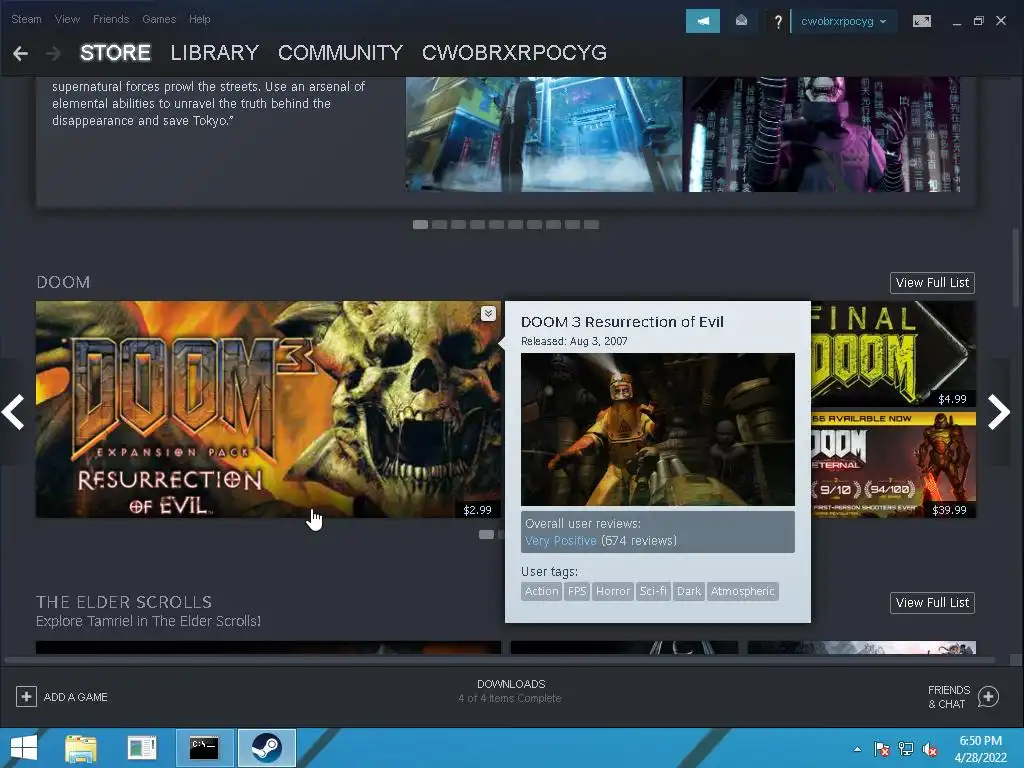This screenshot has width=1024, height=768.
Task: Click the Atmospheric user tag
Action: 743,592
